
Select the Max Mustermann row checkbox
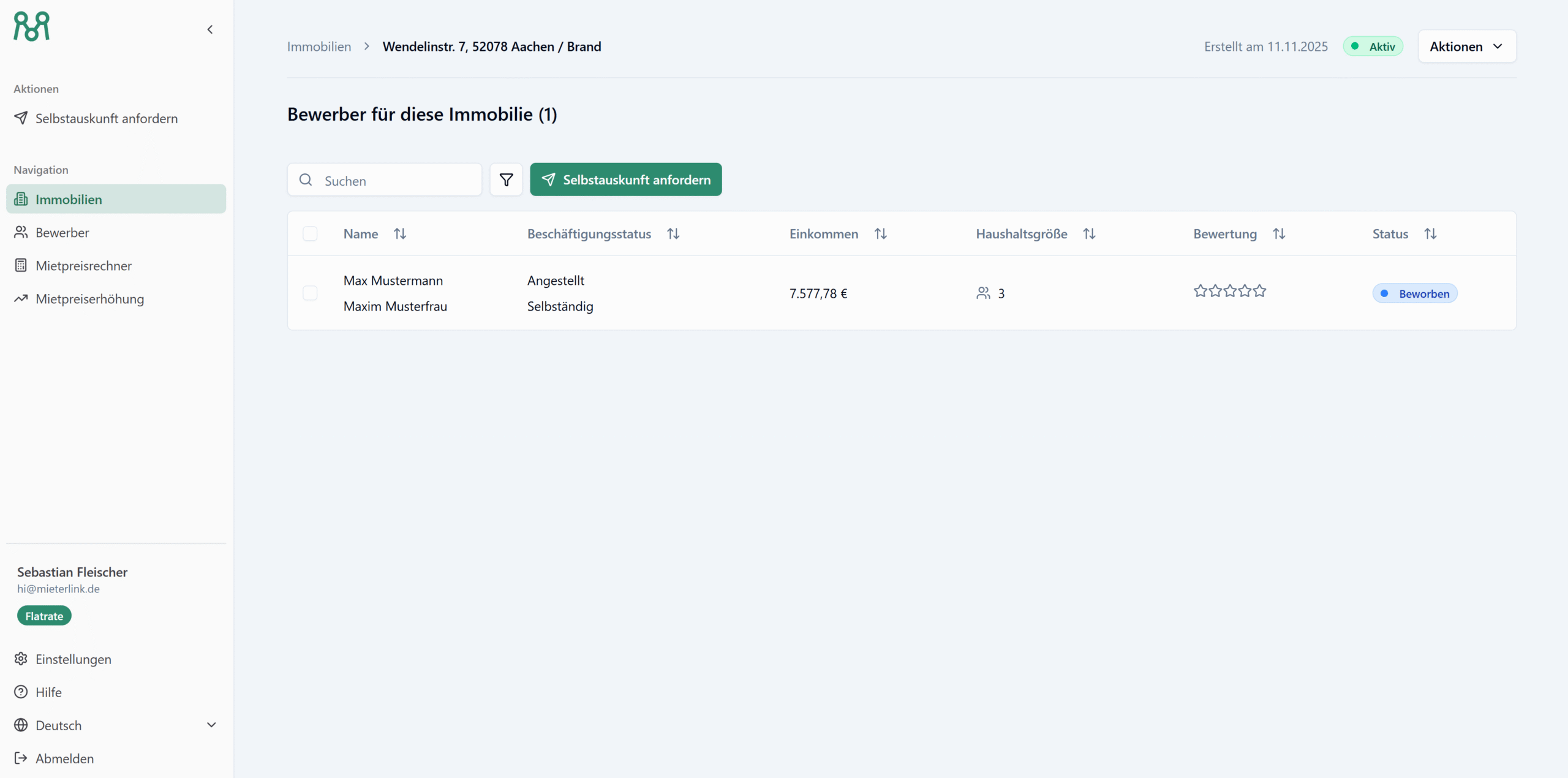click(310, 293)
